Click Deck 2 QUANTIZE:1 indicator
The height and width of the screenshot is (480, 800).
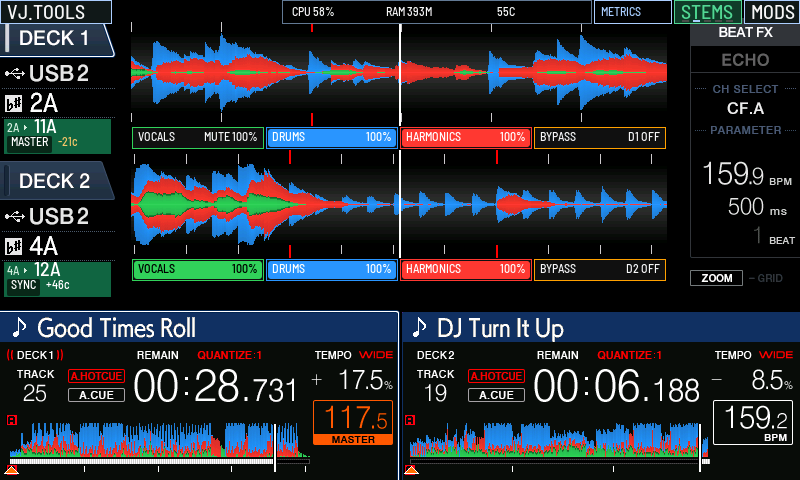coord(630,355)
